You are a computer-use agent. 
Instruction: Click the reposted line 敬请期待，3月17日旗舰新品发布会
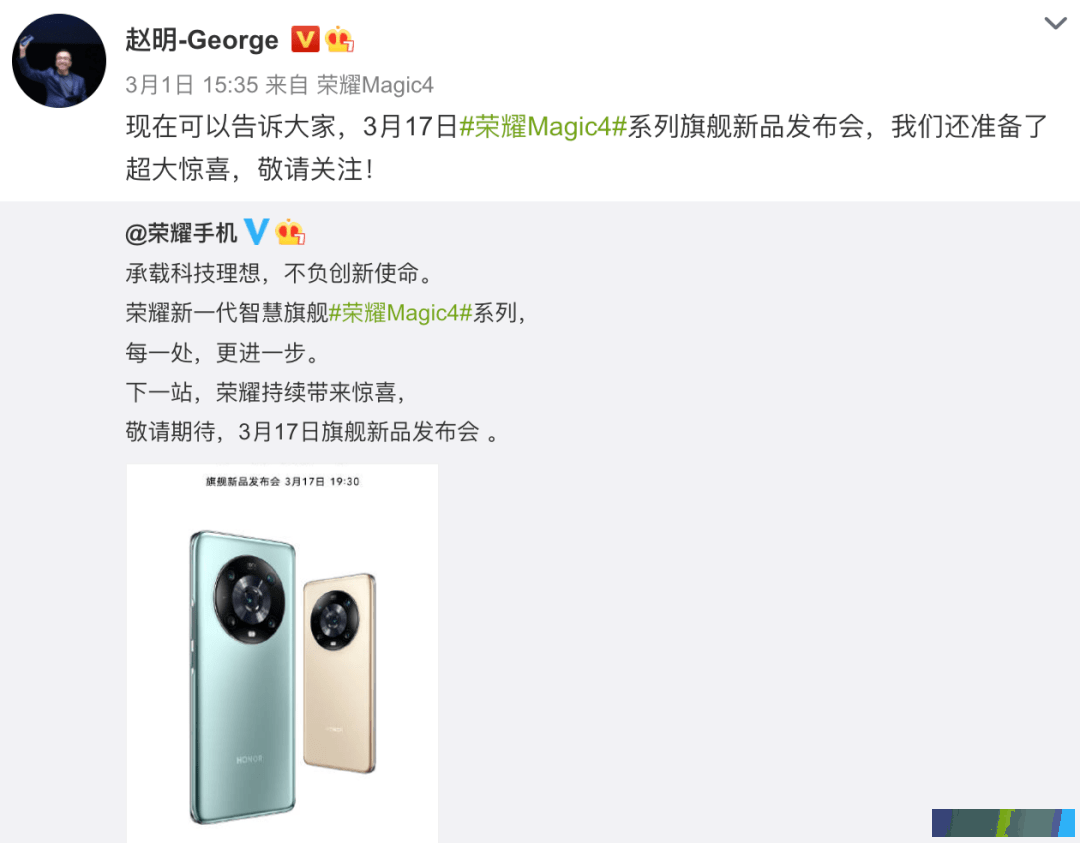(x=313, y=432)
